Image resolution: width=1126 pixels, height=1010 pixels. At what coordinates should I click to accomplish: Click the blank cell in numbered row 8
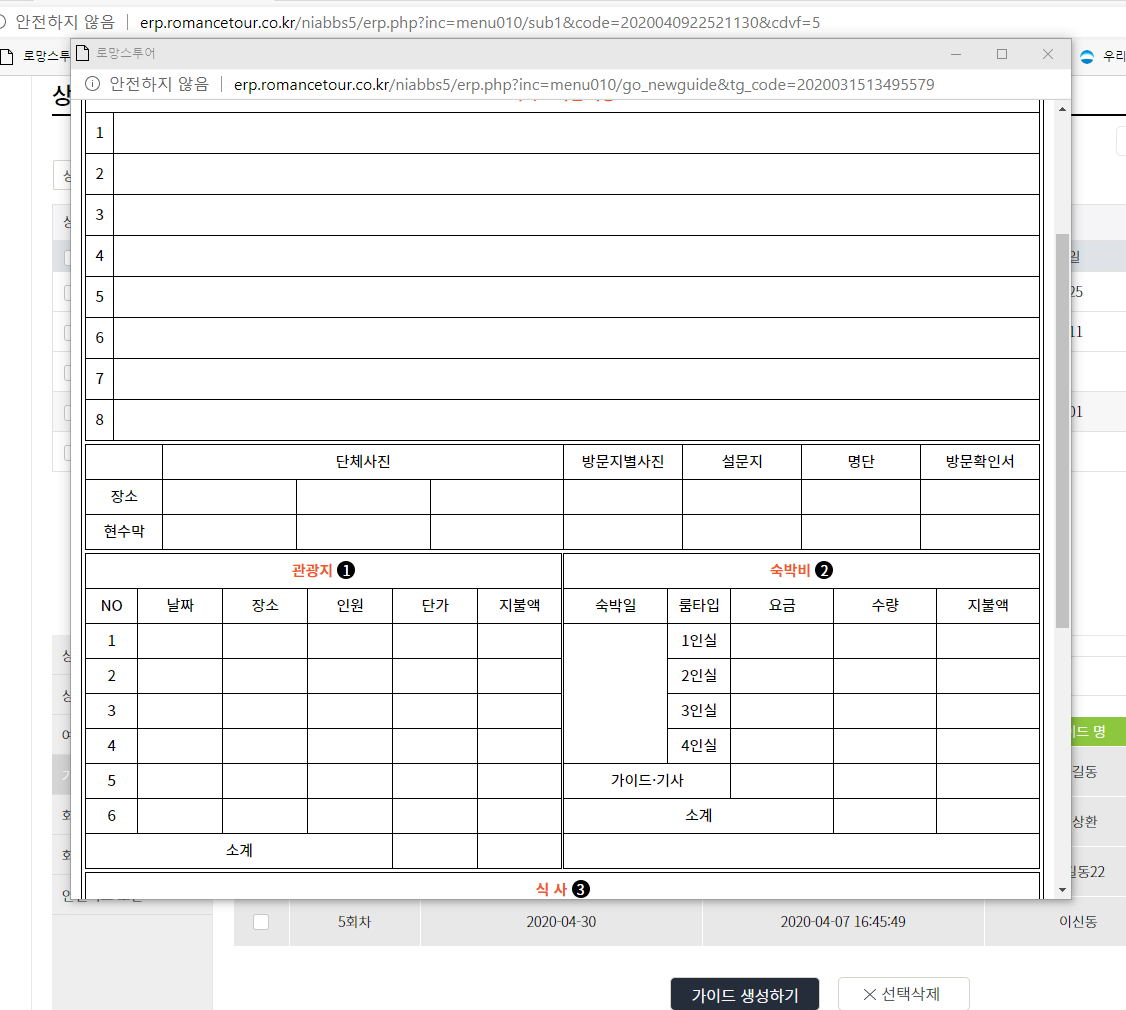[577, 420]
